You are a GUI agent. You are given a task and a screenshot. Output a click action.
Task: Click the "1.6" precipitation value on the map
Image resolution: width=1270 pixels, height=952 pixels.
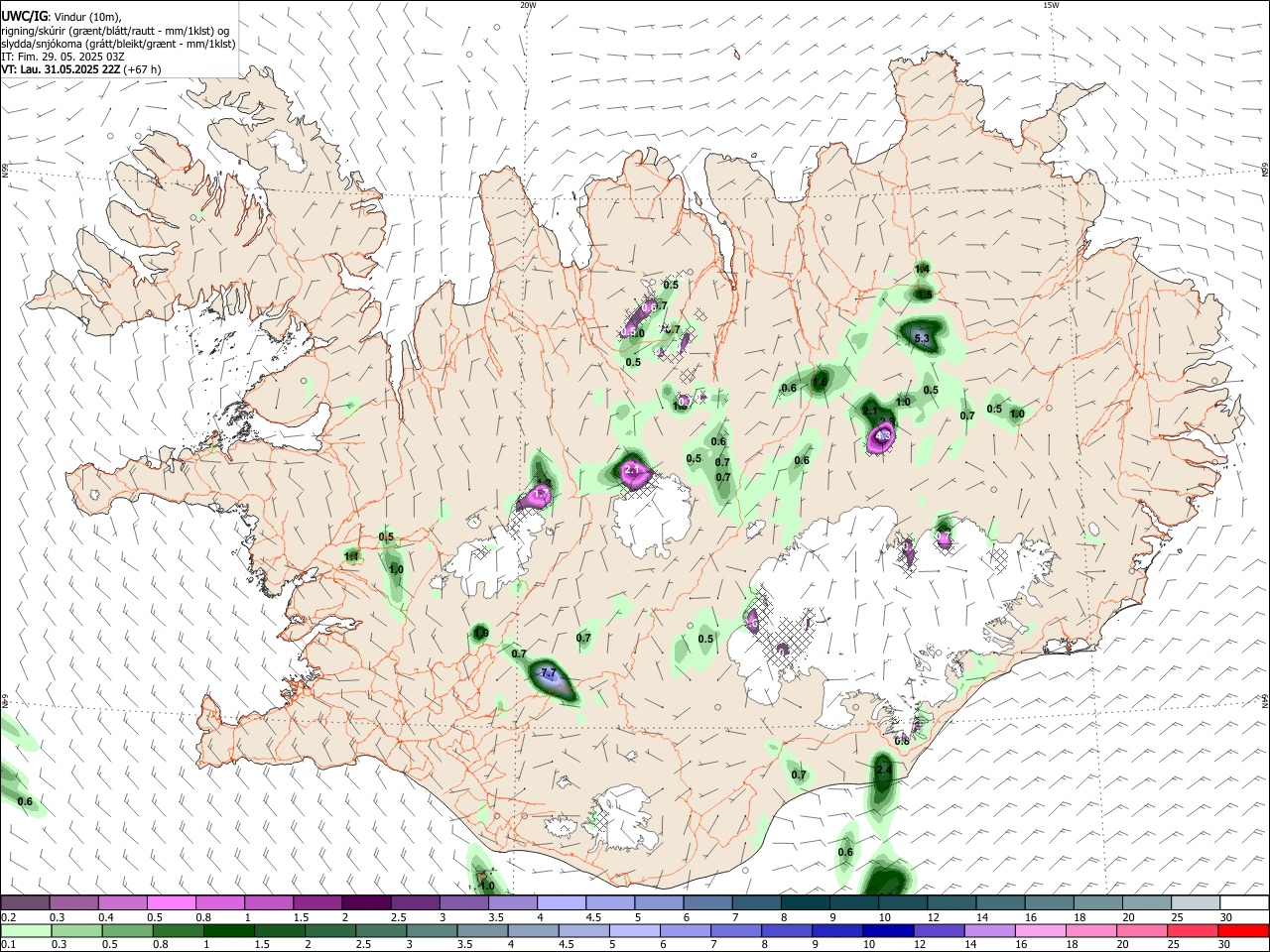pos(820,382)
